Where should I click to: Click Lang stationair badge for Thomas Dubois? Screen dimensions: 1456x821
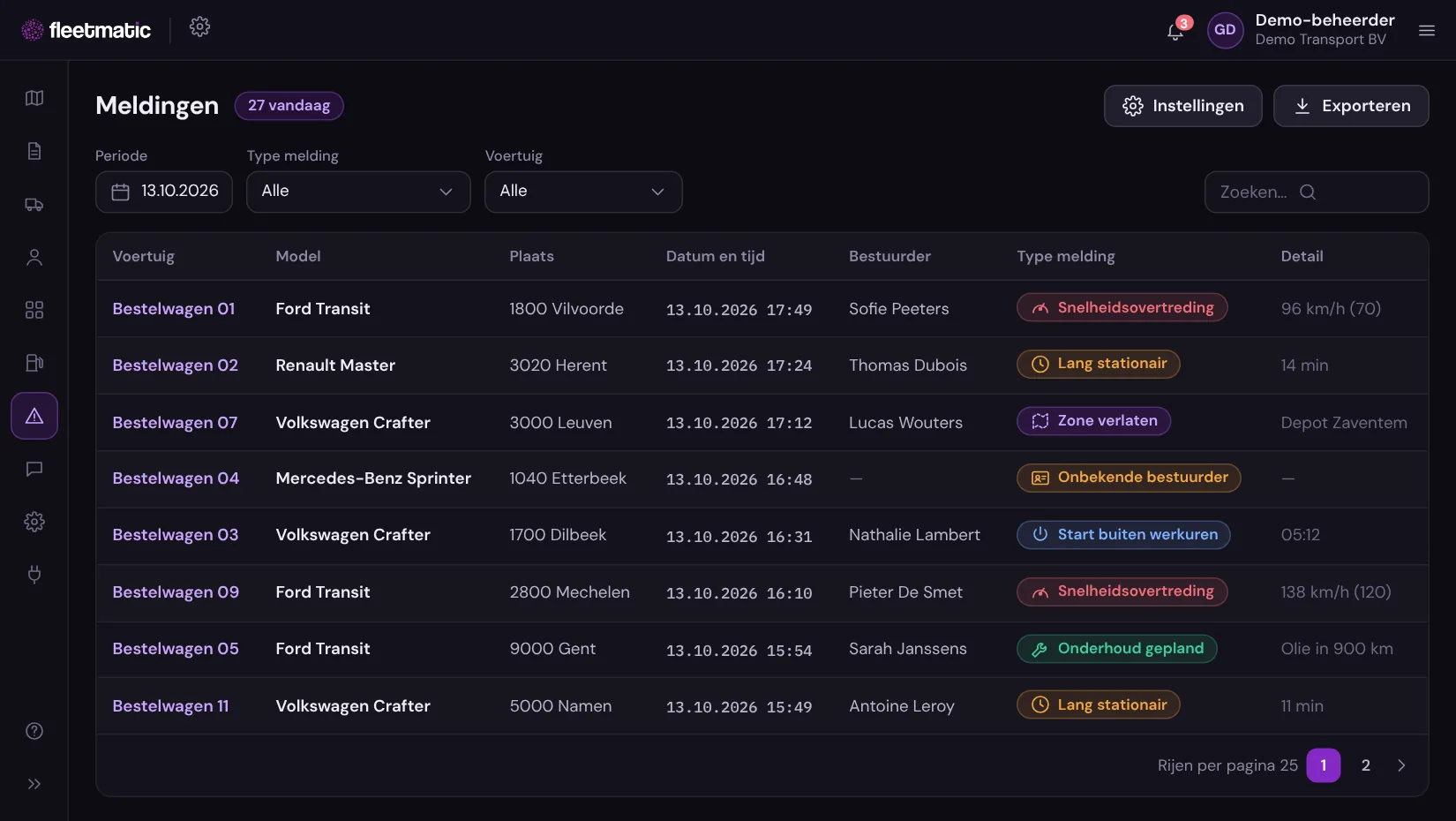coord(1098,364)
